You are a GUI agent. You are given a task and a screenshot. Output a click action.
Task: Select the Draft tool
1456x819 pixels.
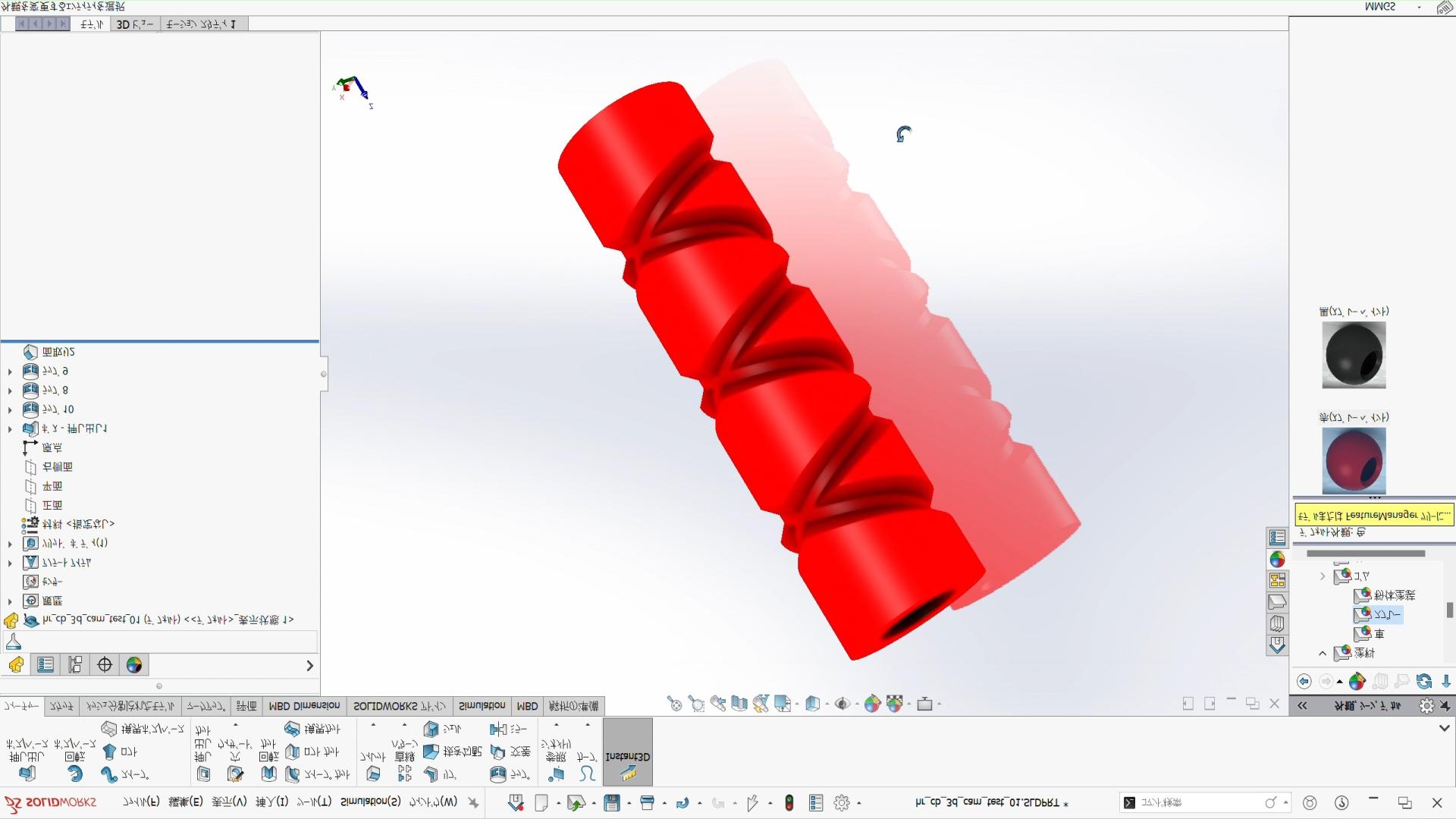click(x=452, y=752)
